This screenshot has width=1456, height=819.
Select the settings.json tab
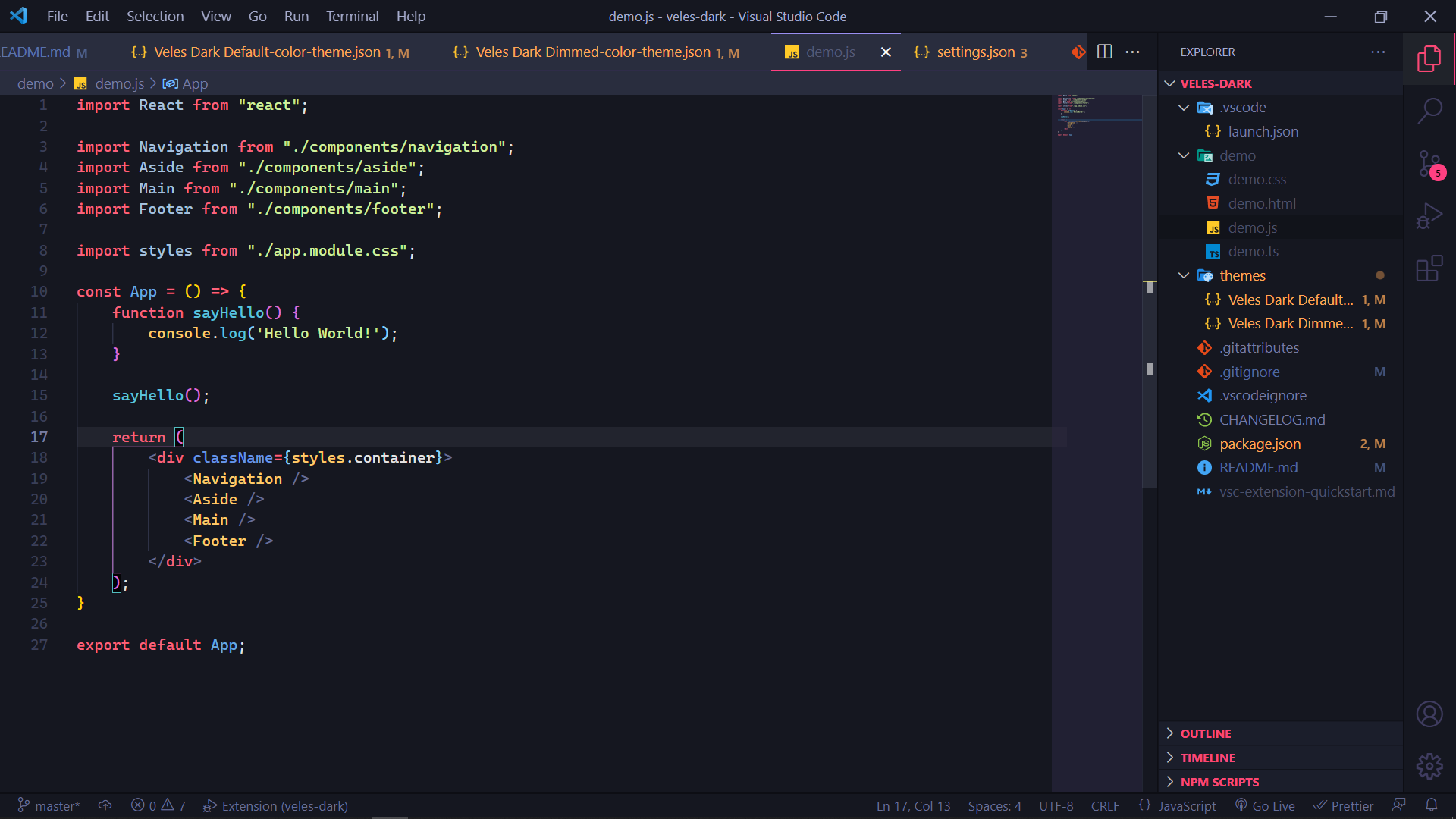[x=975, y=52]
